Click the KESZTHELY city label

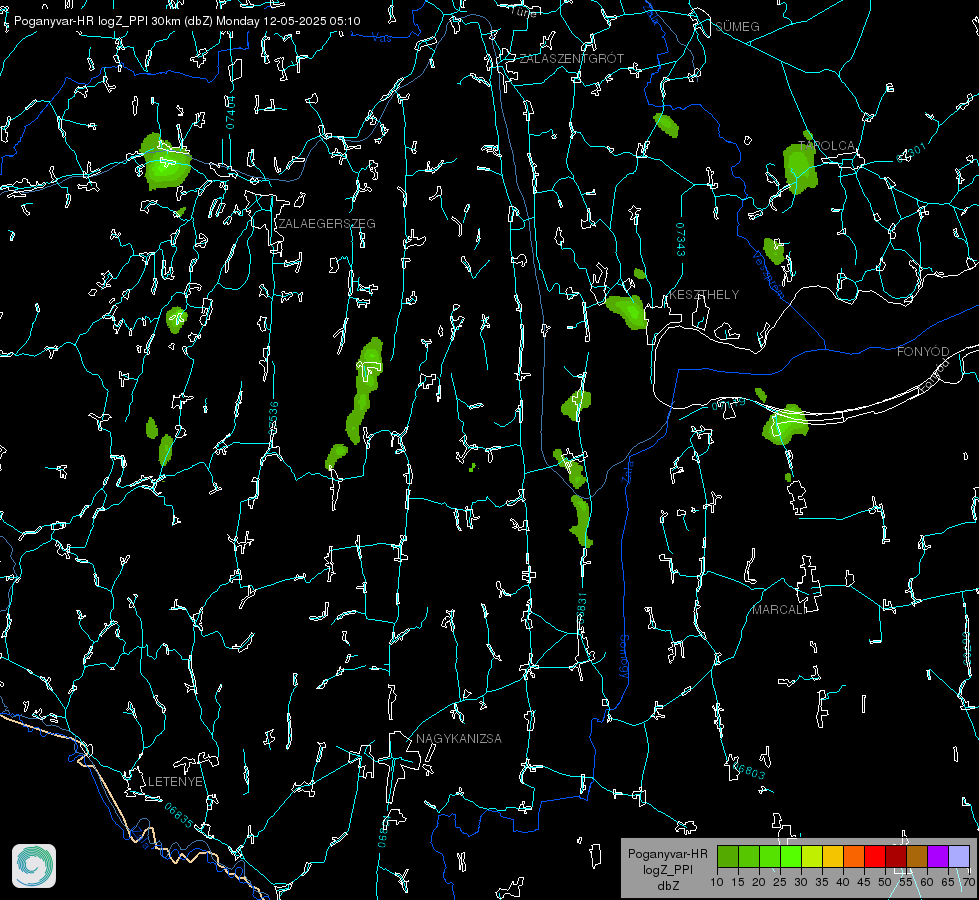point(704,295)
